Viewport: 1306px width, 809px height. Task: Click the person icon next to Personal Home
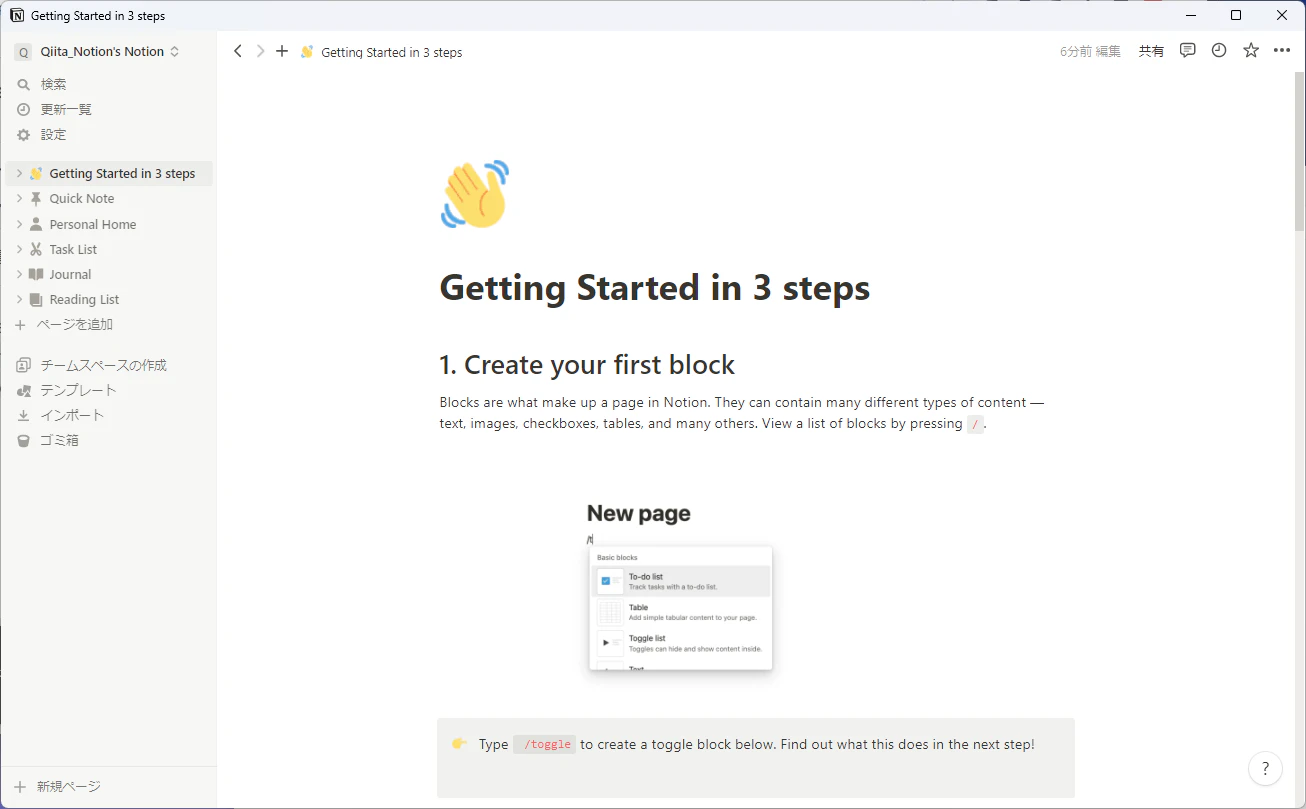[36, 224]
